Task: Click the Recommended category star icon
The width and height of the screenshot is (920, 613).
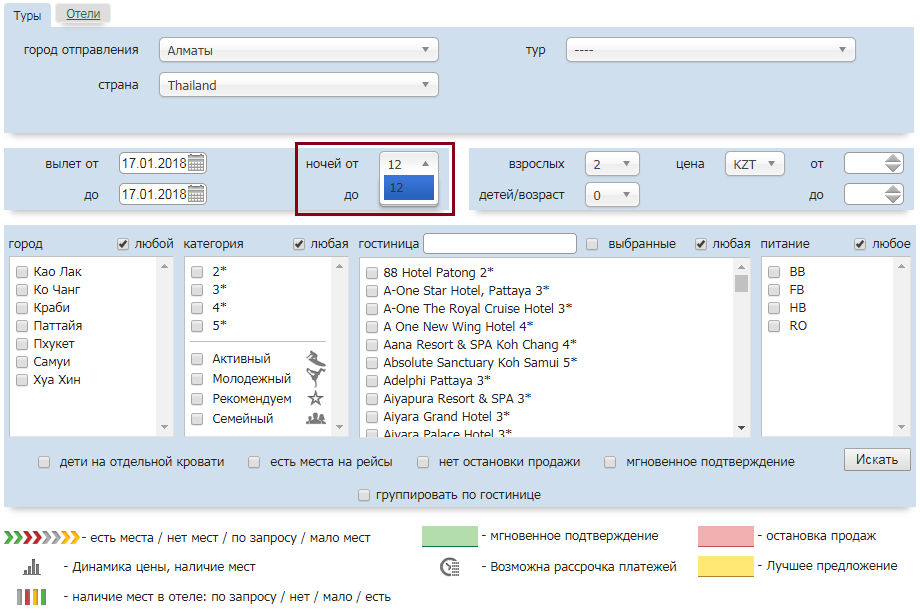Action: coord(316,399)
